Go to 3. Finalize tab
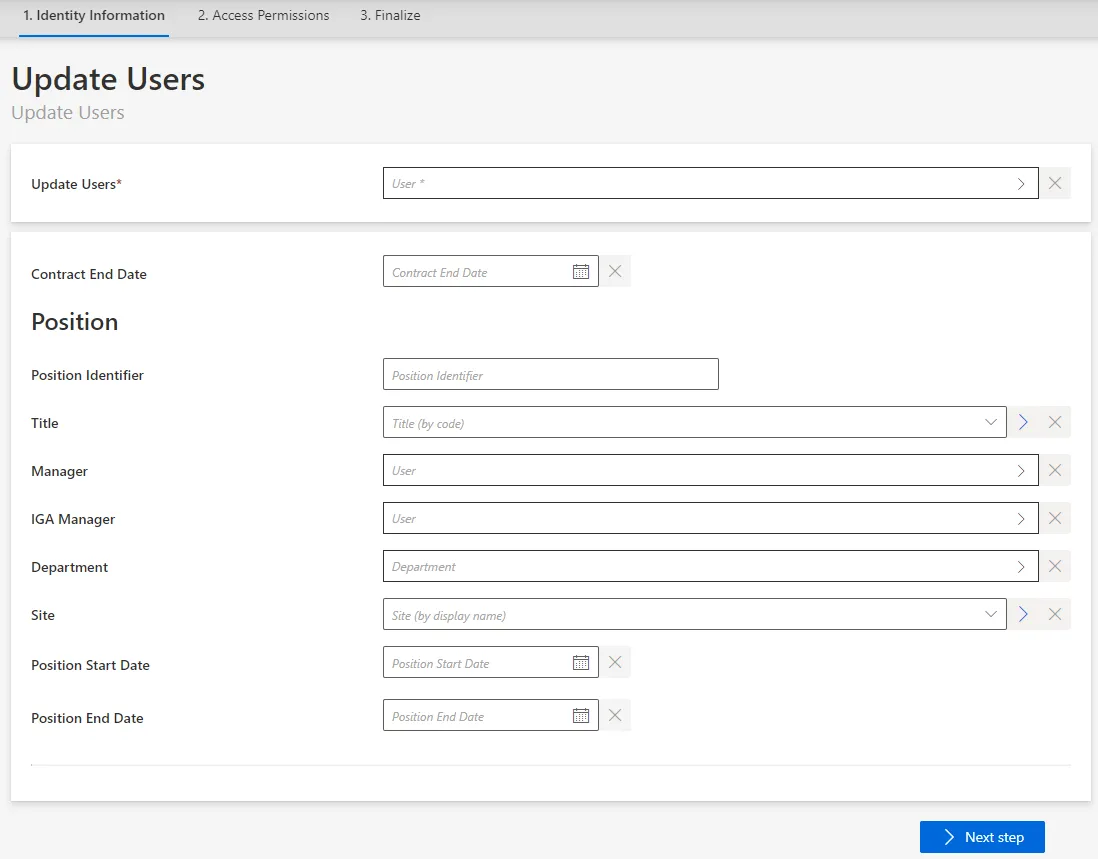The width and height of the screenshot is (1098, 859). (x=390, y=15)
